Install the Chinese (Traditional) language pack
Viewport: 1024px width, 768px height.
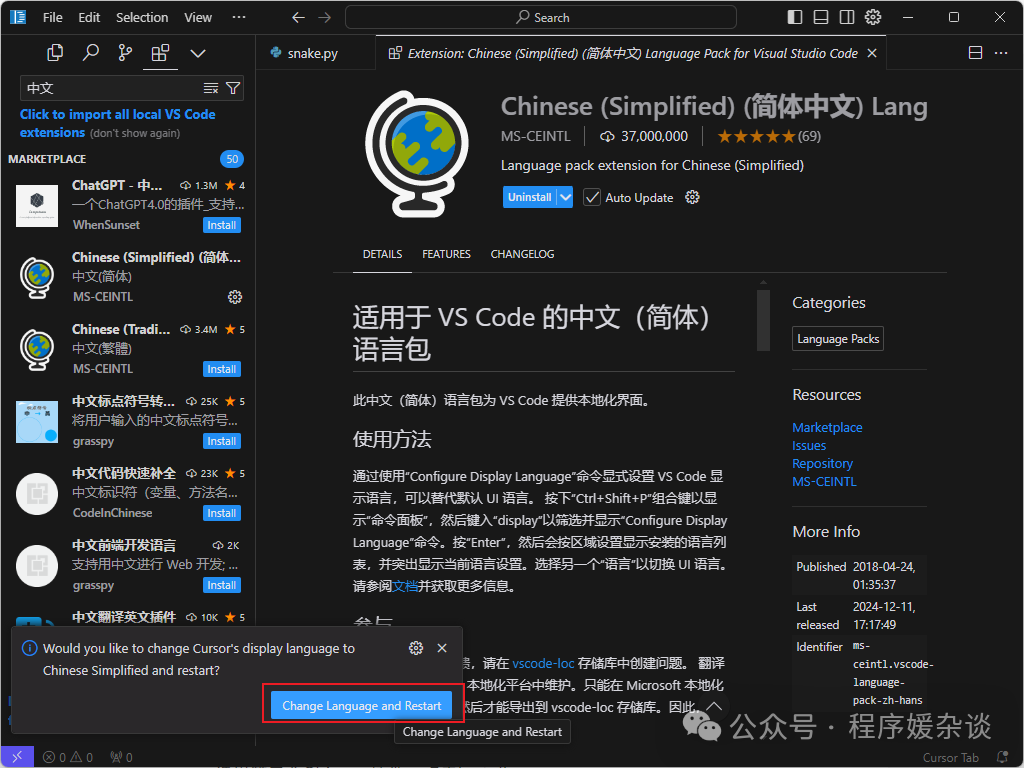pyautogui.click(x=221, y=369)
